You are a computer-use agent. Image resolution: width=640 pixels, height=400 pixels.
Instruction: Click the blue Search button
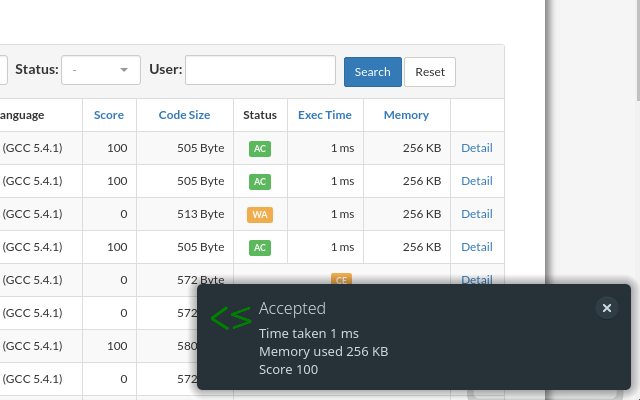coord(373,72)
